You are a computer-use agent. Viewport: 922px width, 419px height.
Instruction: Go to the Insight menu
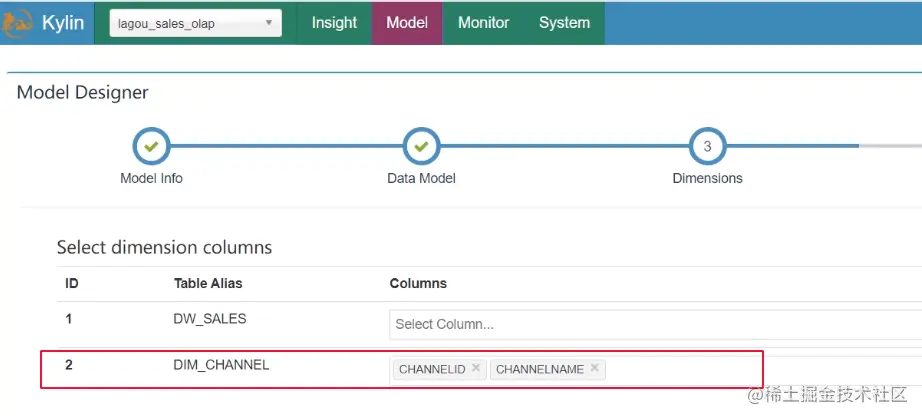[334, 23]
